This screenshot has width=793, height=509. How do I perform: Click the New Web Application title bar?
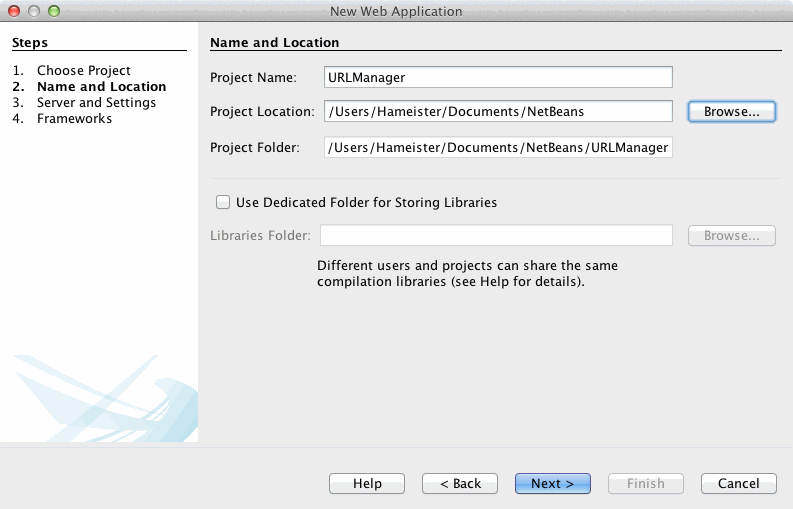pos(396,11)
